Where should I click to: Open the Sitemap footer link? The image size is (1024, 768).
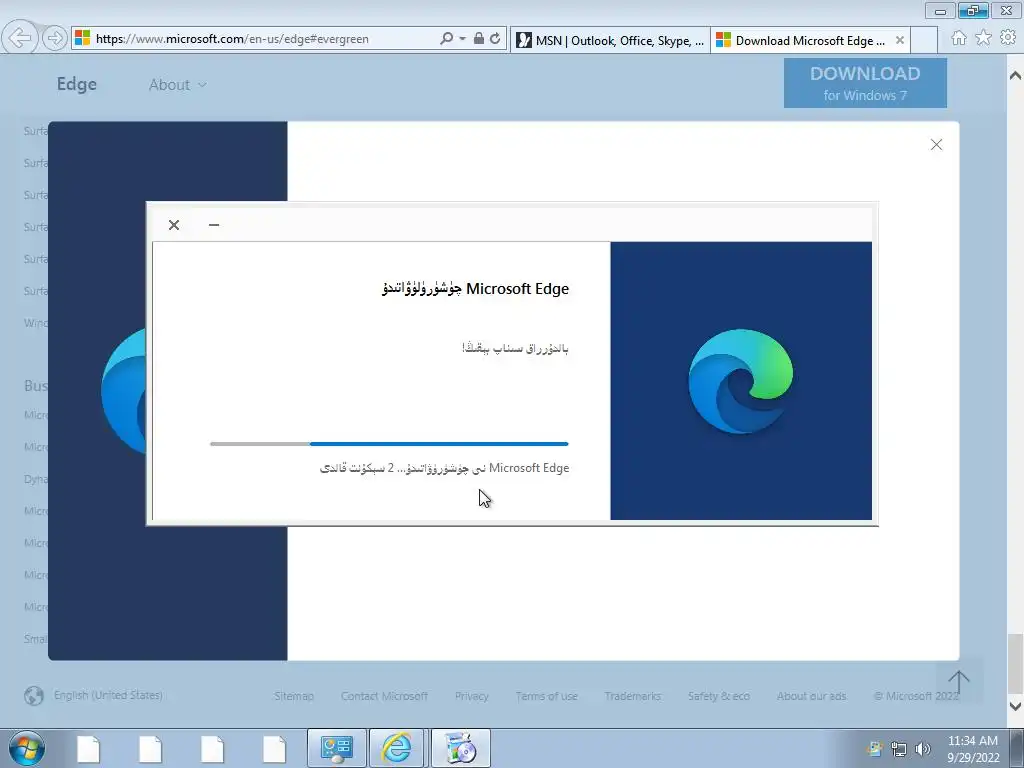tap(294, 696)
